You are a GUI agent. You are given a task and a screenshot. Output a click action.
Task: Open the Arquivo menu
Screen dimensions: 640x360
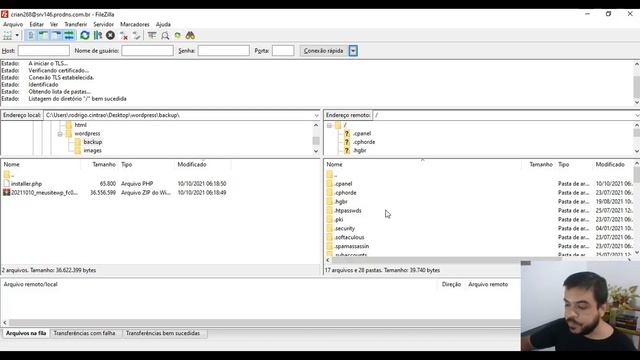(x=13, y=24)
